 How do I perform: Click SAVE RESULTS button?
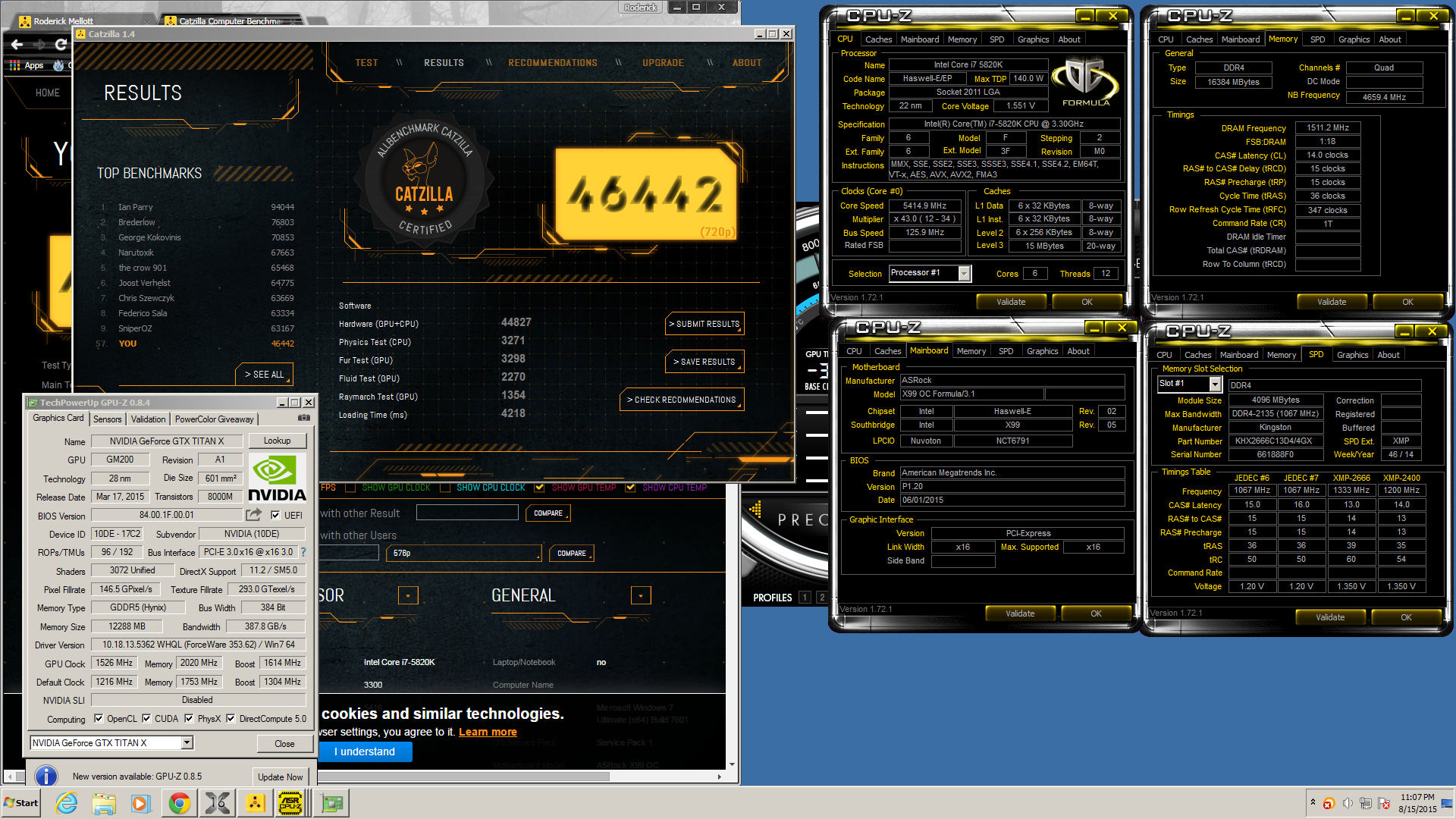coord(704,362)
